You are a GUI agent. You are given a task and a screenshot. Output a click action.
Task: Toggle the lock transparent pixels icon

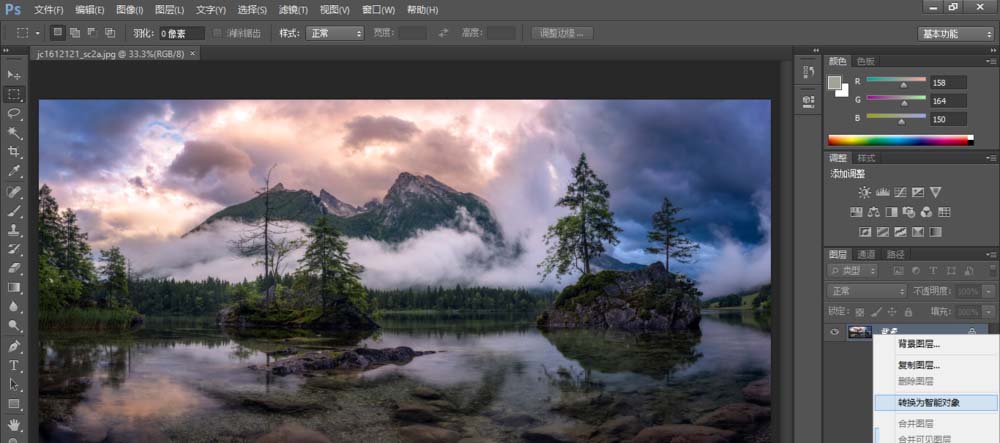coord(859,312)
